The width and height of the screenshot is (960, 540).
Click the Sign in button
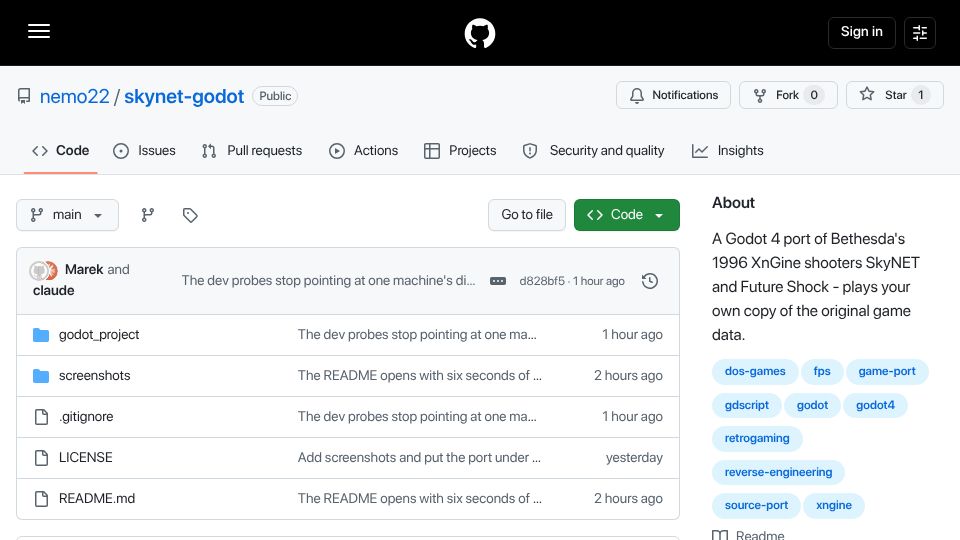tap(861, 32)
